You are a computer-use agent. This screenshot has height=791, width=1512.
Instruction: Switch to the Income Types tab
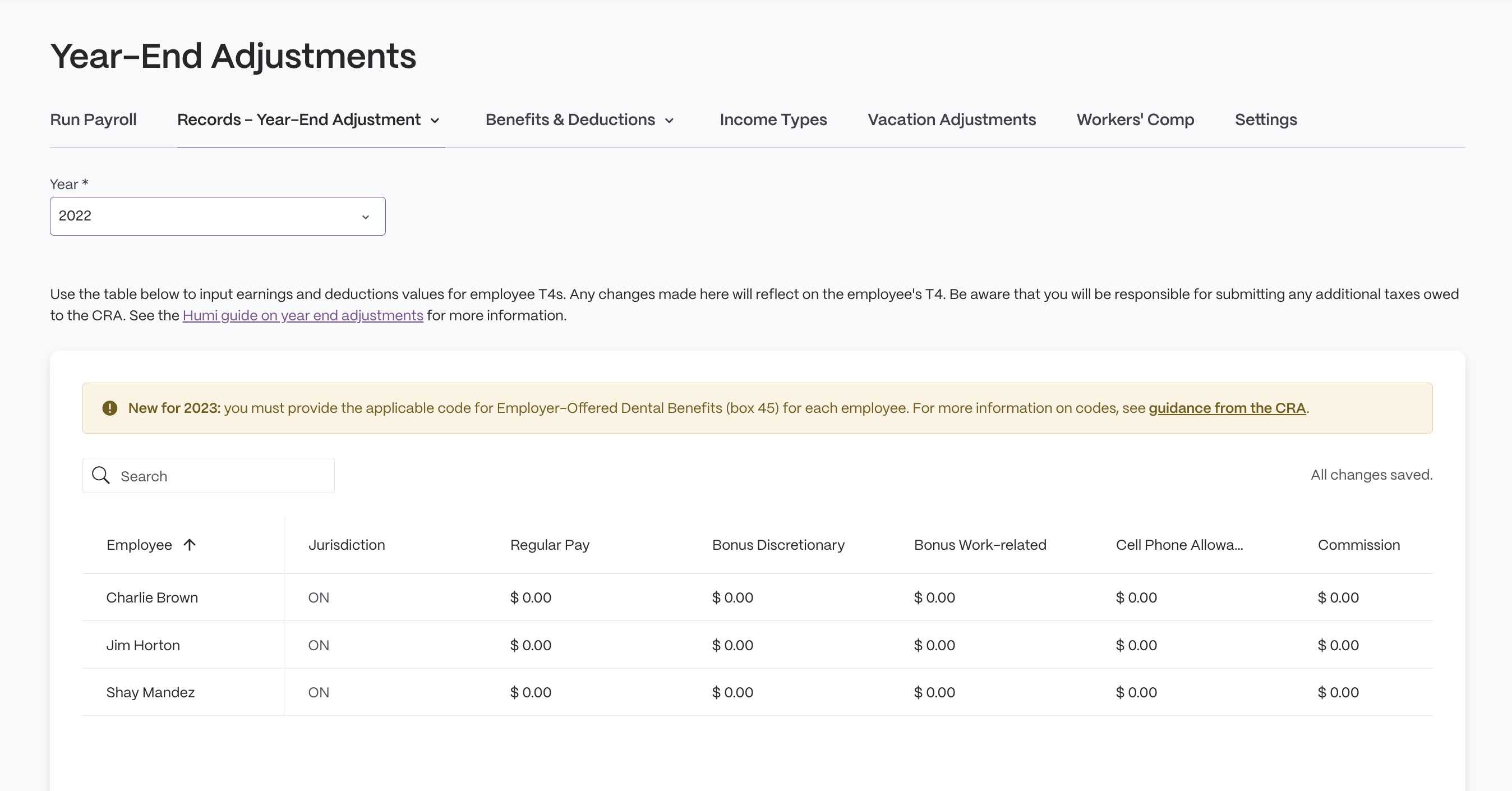pos(773,120)
